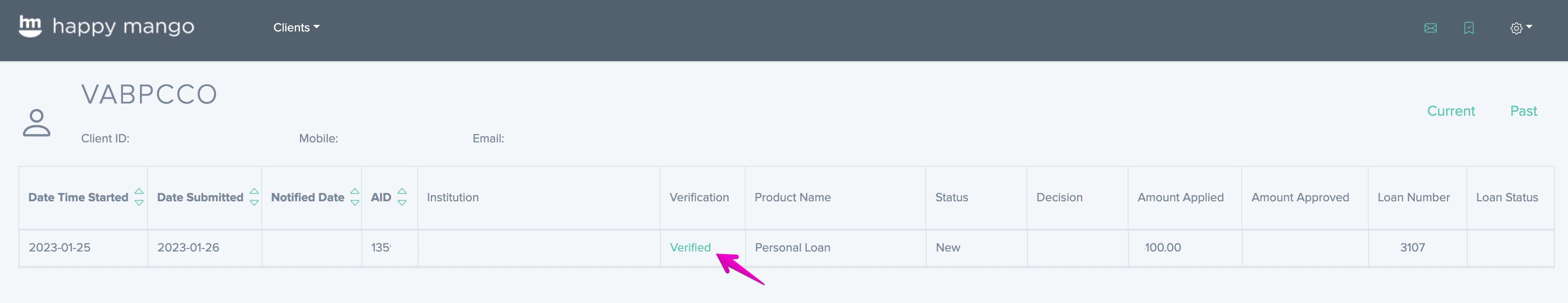Click the bookmark checkmark icon in header
The height and width of the screenshot is (303, 1568).
(1469, 28)
